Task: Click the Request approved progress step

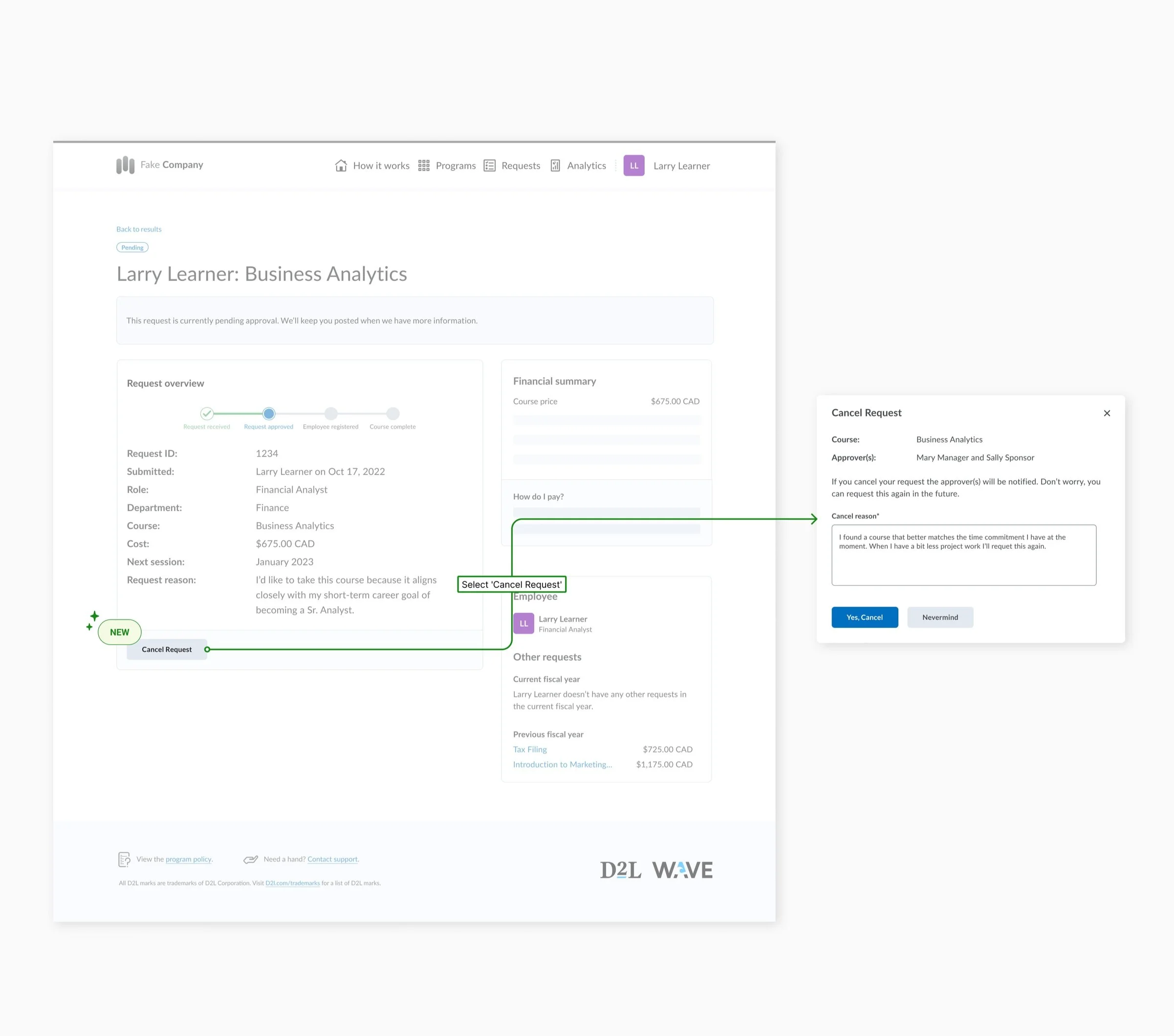Action: coord(269,413)
